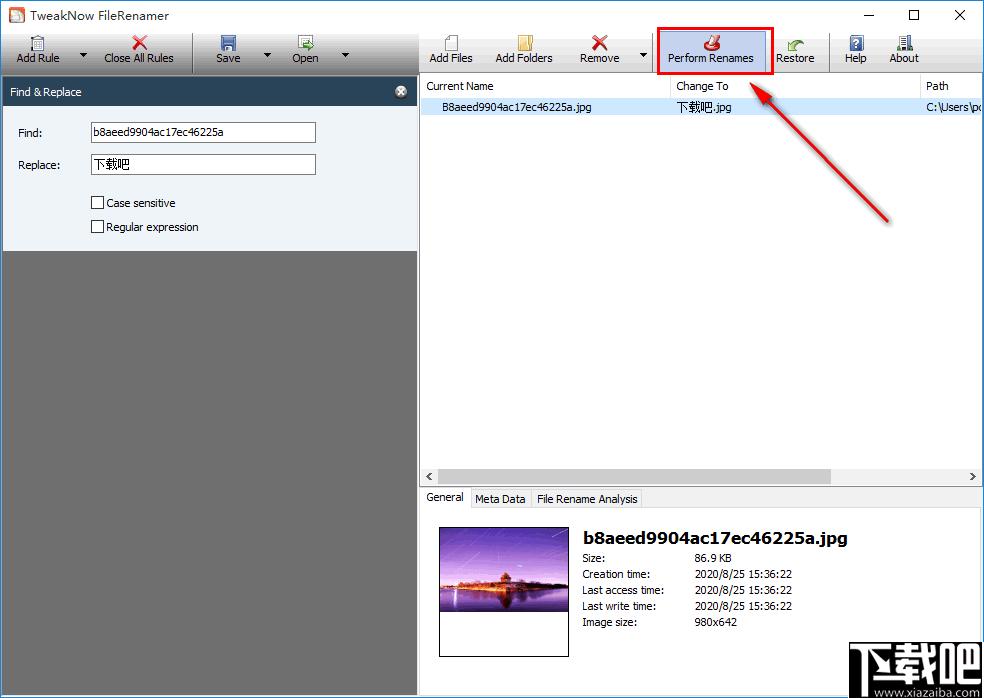Click the Find input field
The height and width of the screenshot is (698, 984).
coord(203,132)
